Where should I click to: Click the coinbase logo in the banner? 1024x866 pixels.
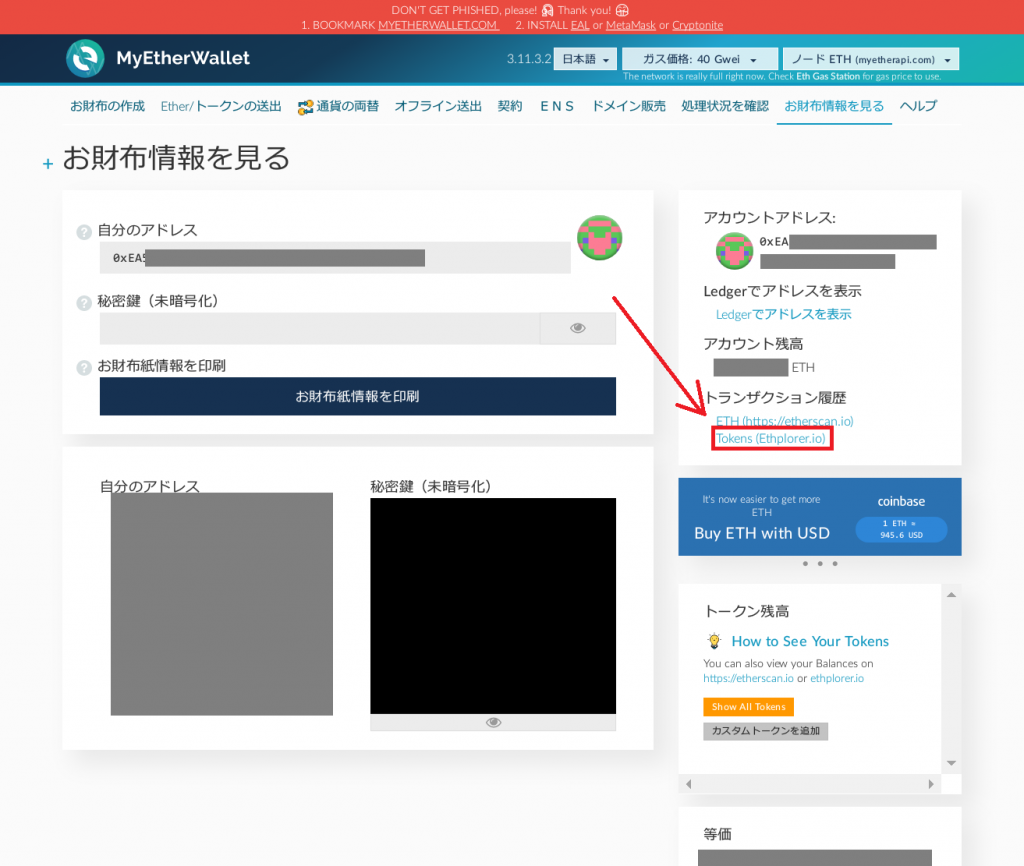903,500
